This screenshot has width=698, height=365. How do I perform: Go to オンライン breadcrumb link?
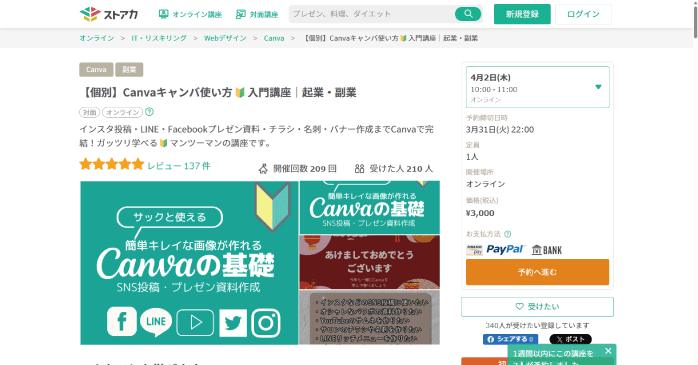pyautogui.click(x=97, y=38)
